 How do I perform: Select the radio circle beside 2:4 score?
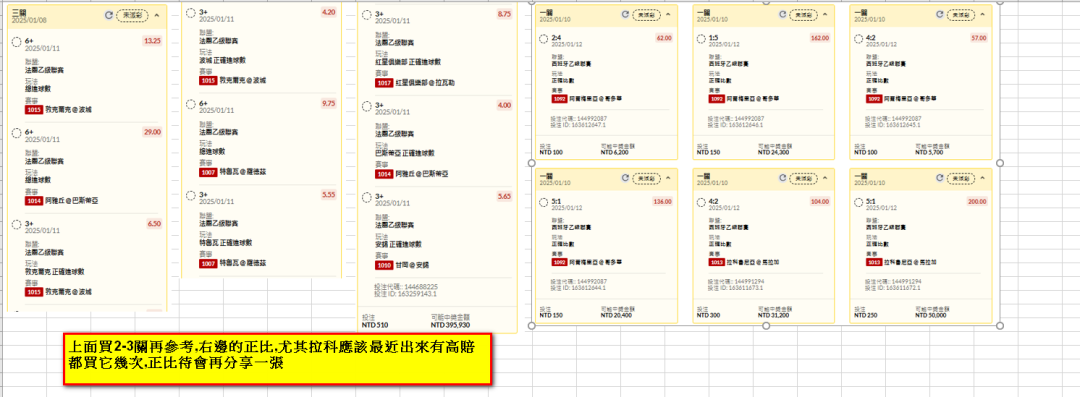point(544,39)
